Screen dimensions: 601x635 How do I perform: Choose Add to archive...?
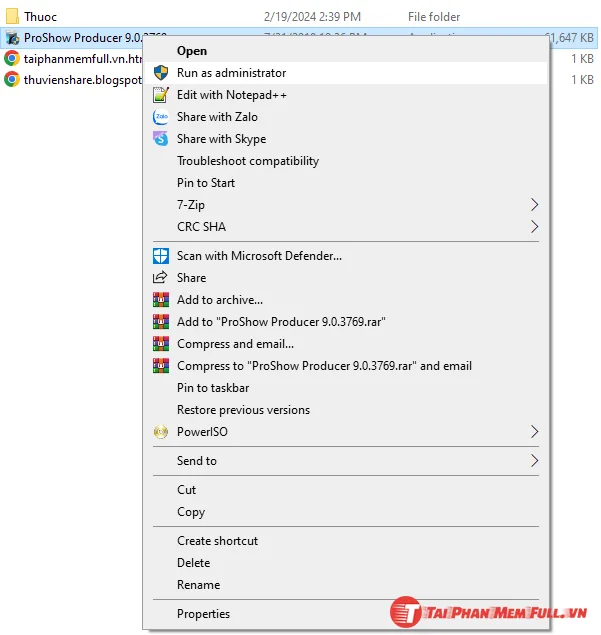[345, 300]
